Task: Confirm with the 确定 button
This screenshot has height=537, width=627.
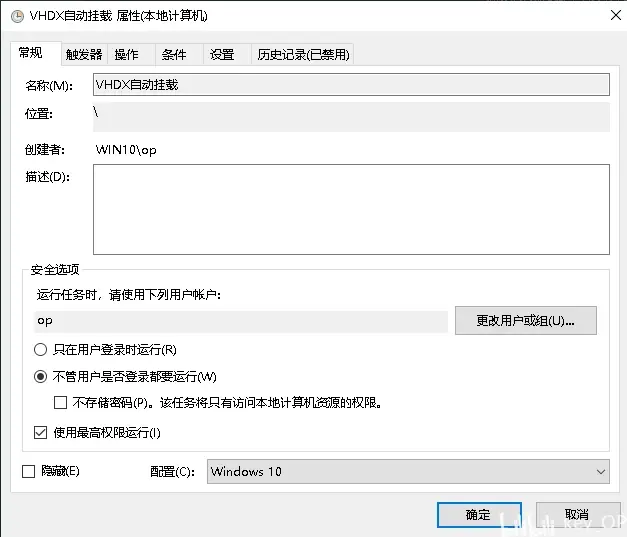Action: pyautogui.click(x=479, y=515)
